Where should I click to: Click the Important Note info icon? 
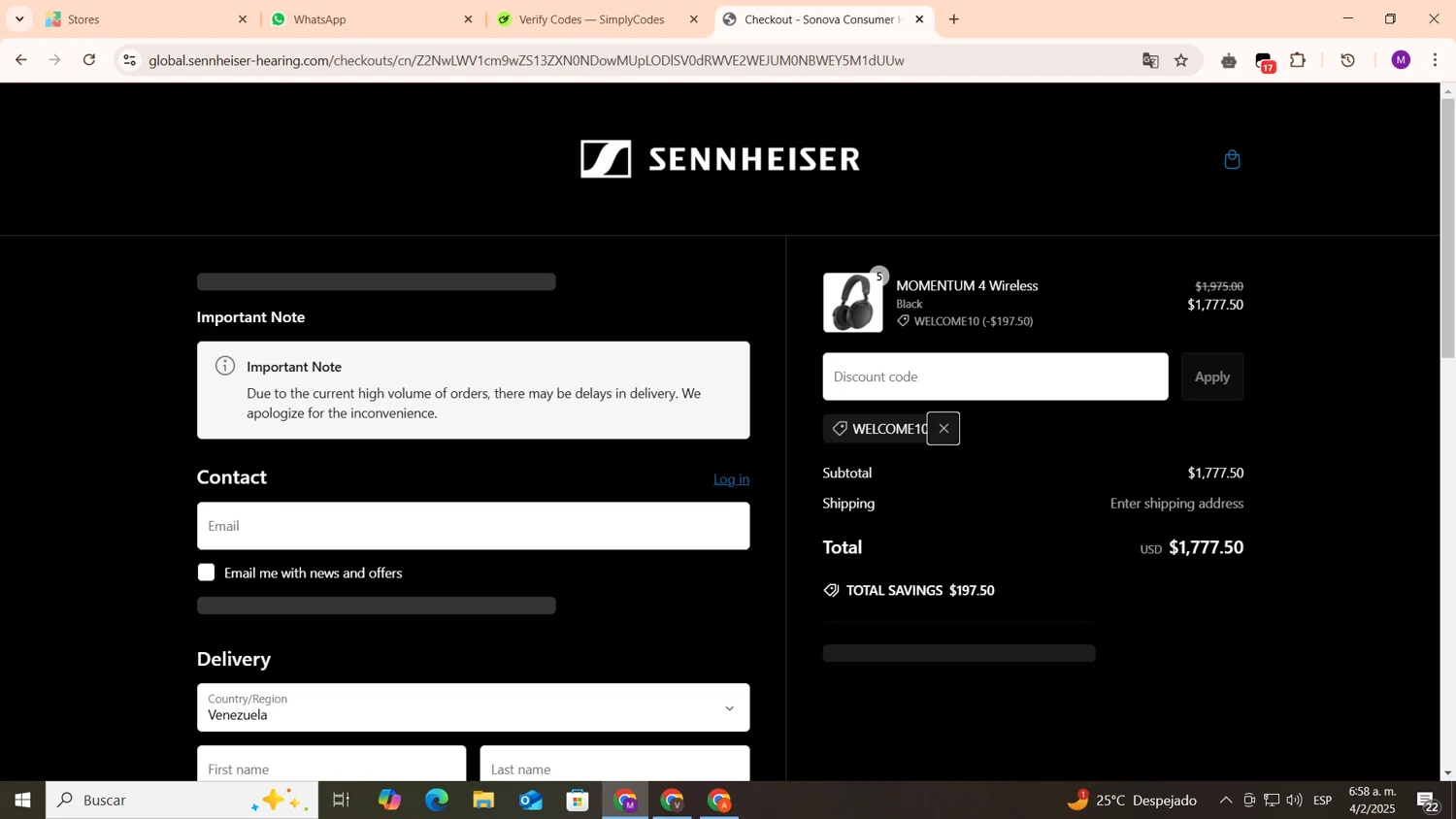click(x=225, y=366)
